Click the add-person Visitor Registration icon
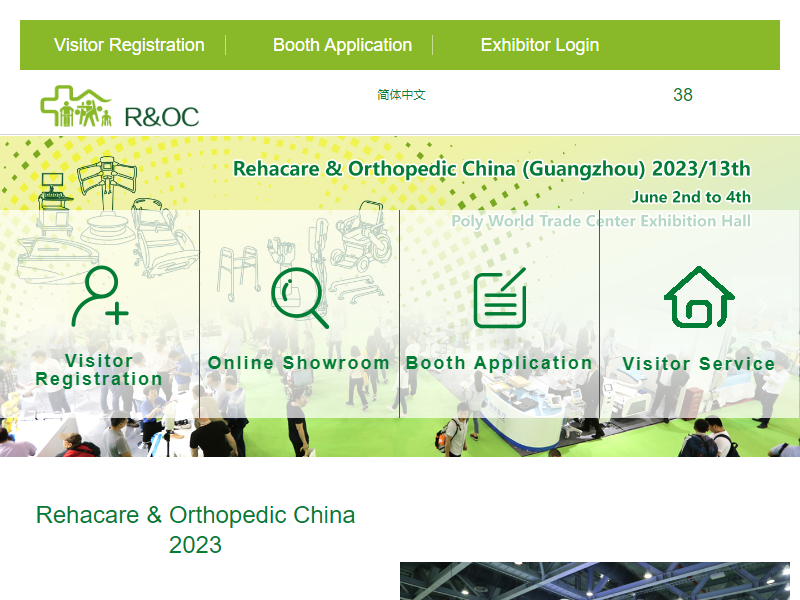Screen dimensions: 800x600 click(100, 296)
